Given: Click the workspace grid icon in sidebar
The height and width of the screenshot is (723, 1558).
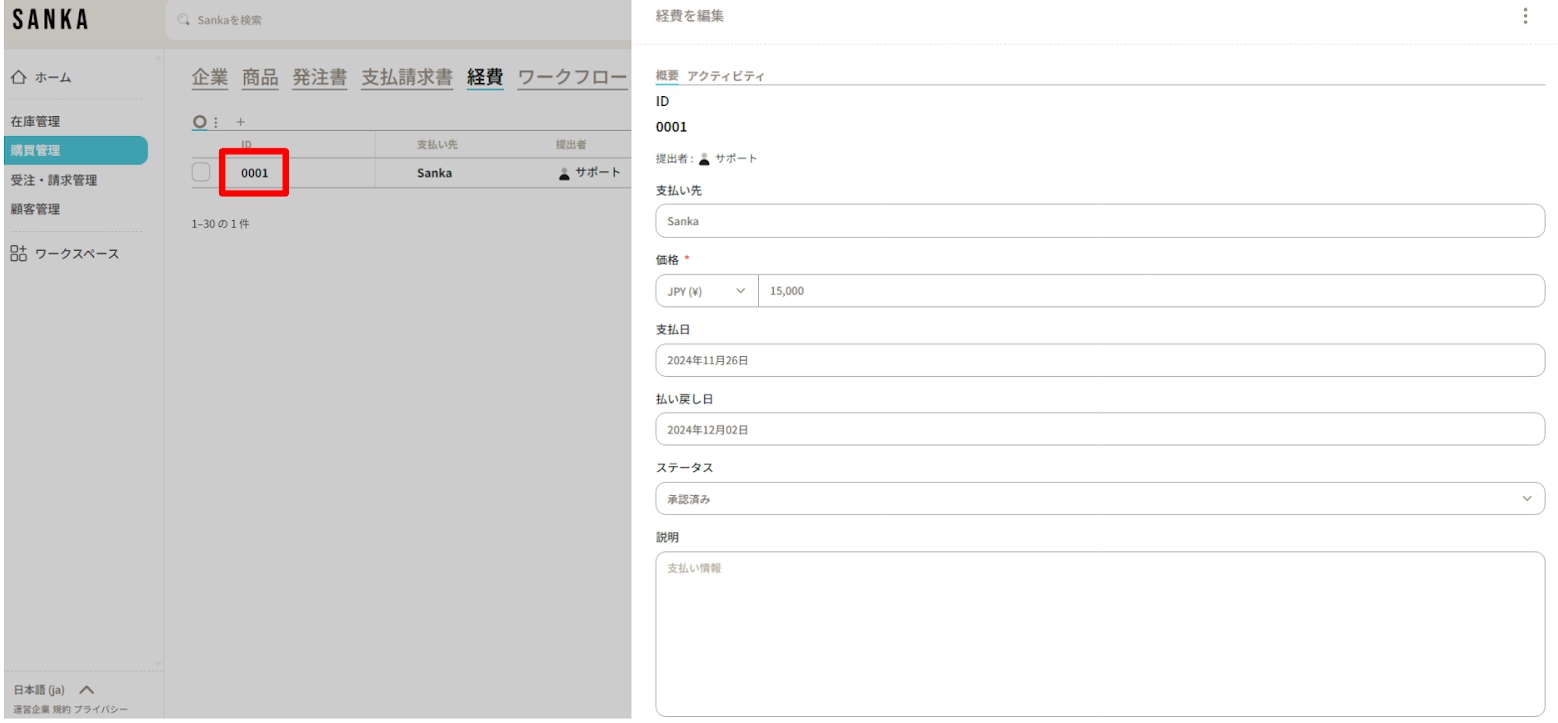Looking at the screenshot, I should point(19,253).
